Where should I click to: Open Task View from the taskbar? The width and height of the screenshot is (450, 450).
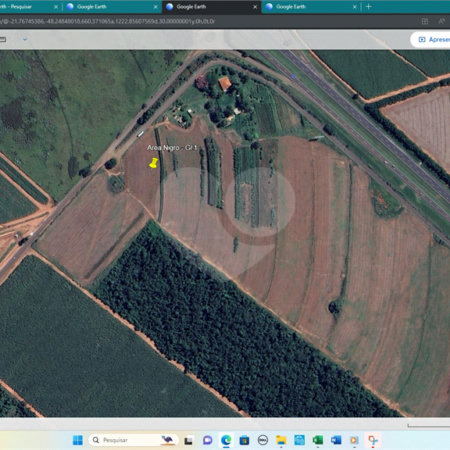click(x=189, y=441)
